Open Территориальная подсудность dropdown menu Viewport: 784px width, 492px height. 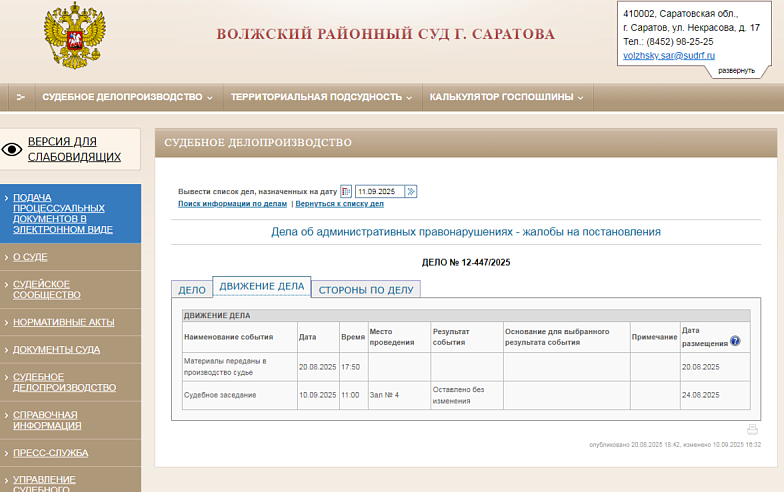click(x=322, y=97)
